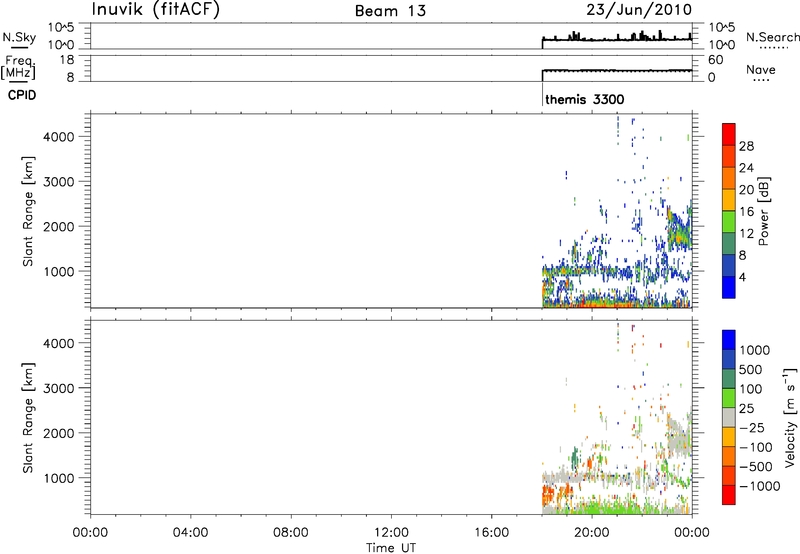
Task: Click the 'Beam 13' heading
Action: point(390,11)
